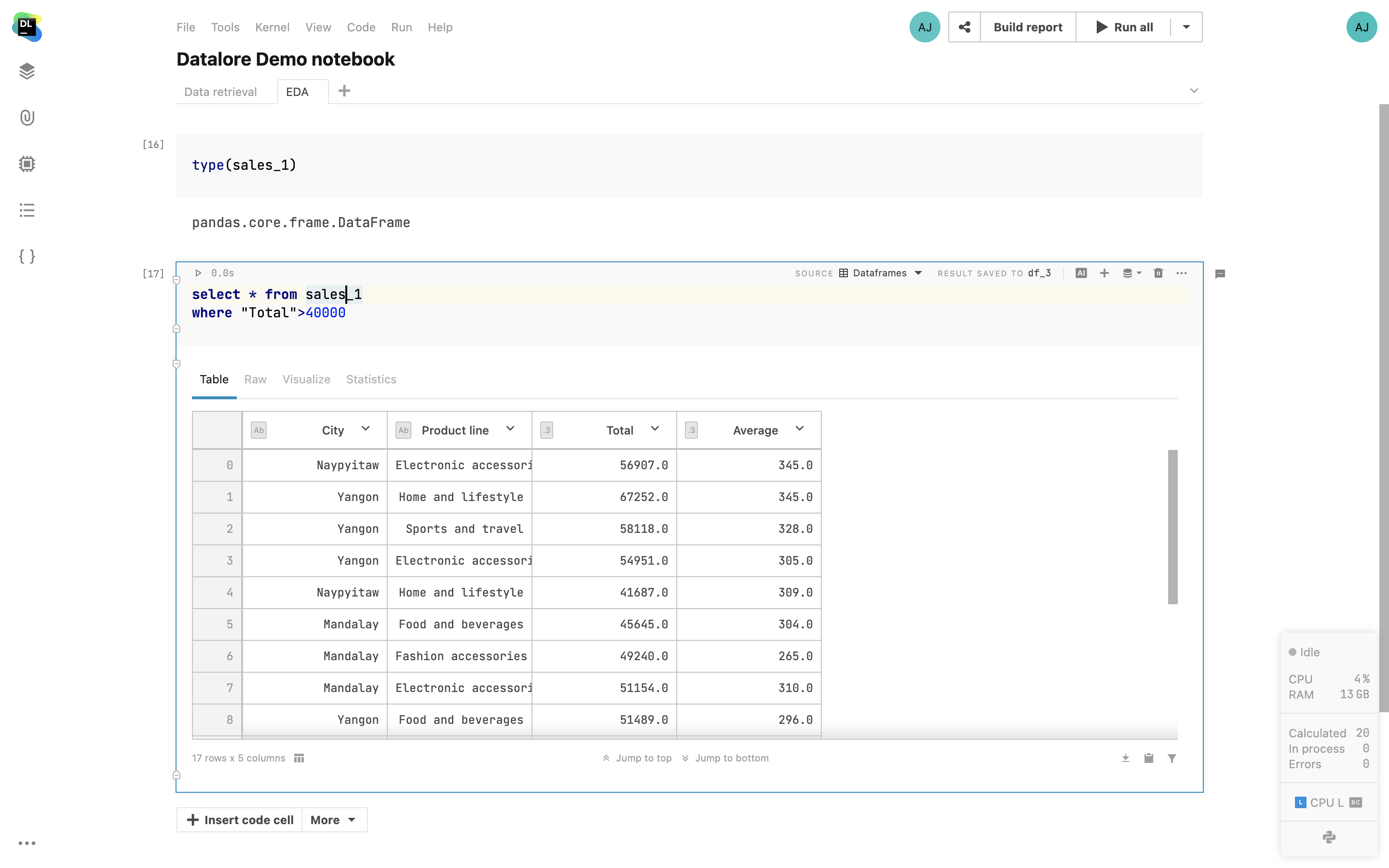Open the machine/CPU settings sidebar icon

click(27, 164)
